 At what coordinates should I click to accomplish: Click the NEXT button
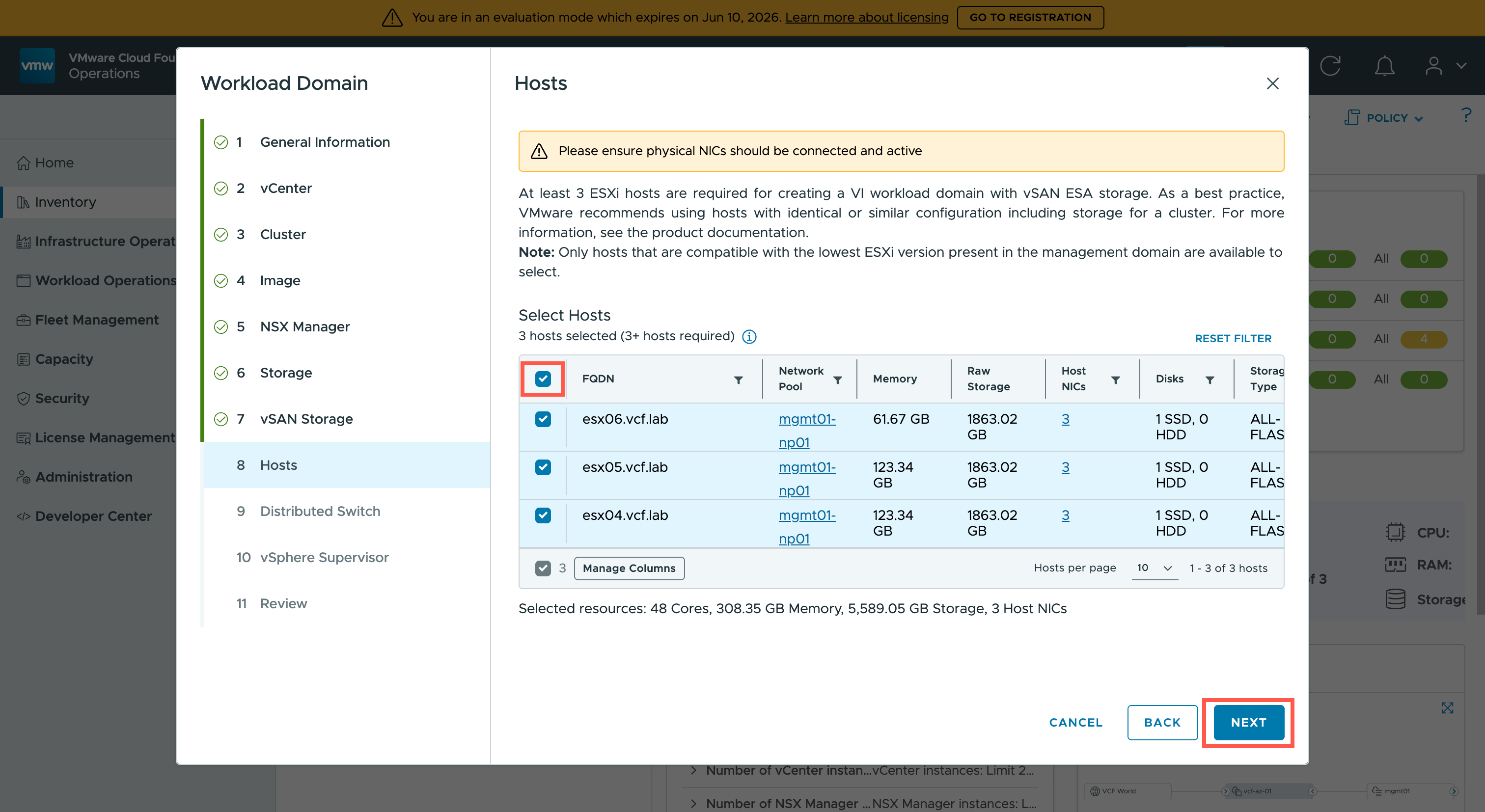(1248, 722)
